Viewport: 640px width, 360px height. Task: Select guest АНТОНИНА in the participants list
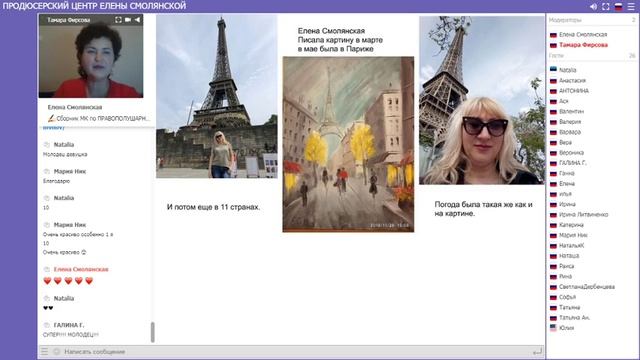click(574, 91)
